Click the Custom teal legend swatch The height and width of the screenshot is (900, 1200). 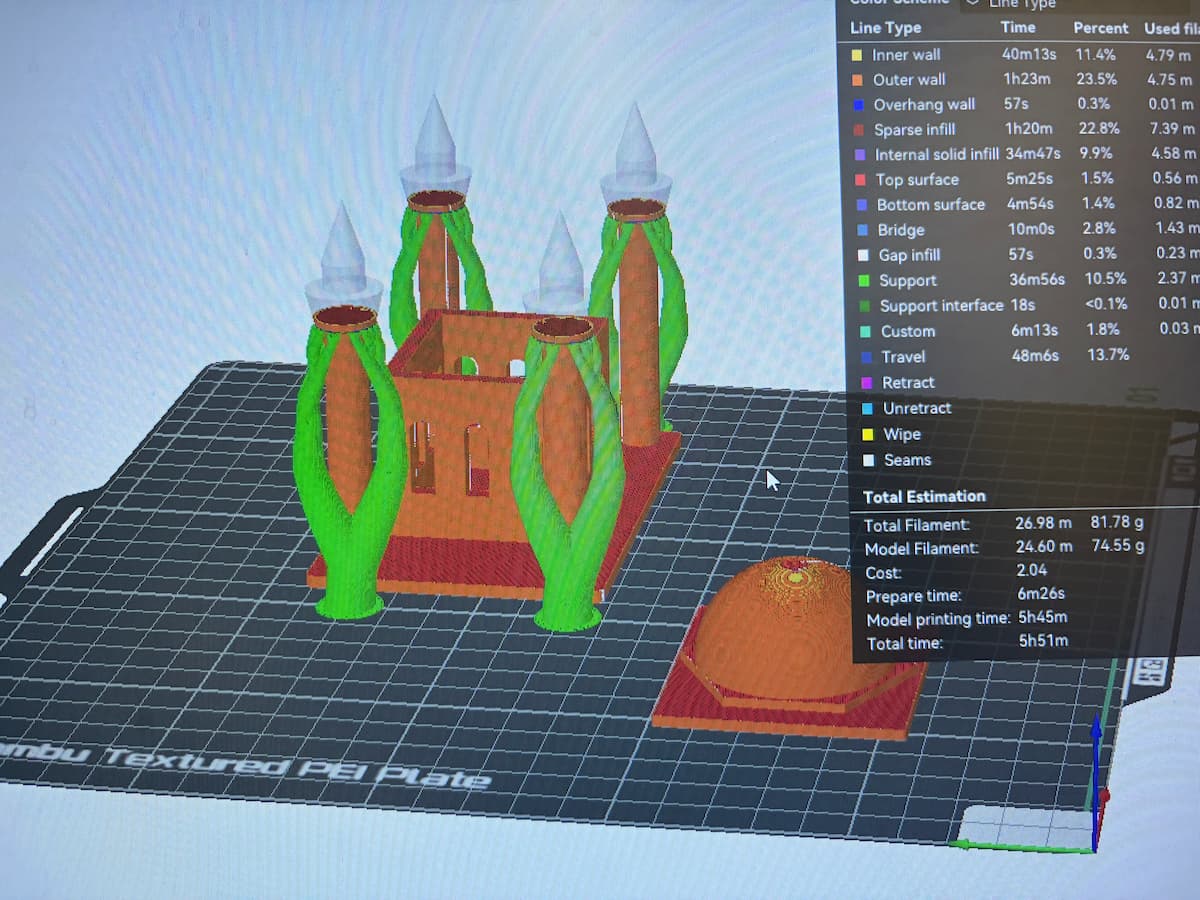click(863, 332)
